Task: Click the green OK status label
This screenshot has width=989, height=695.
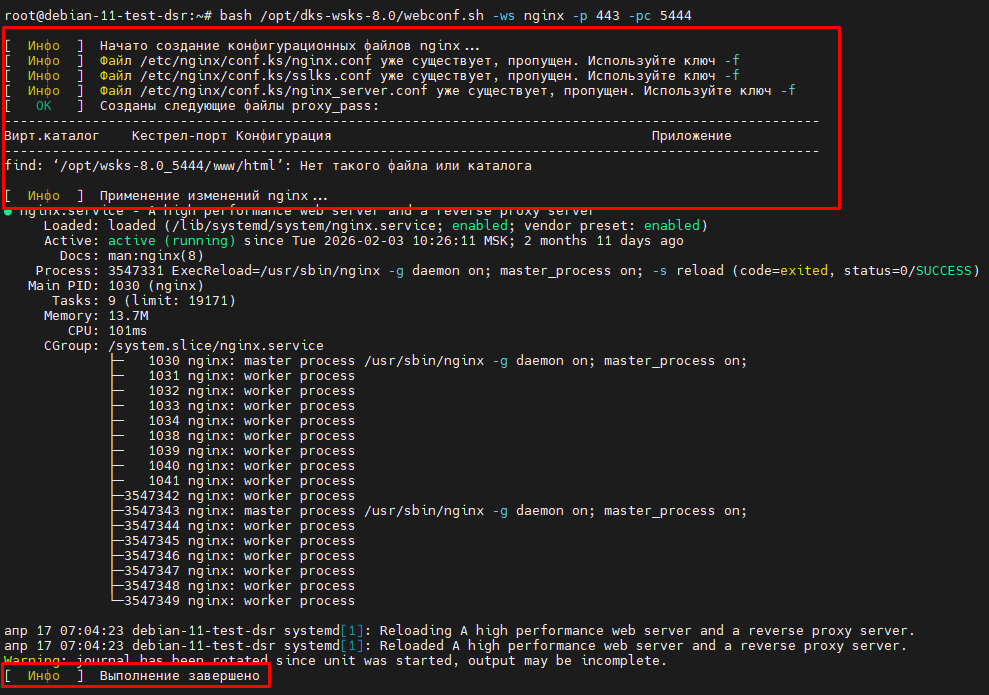Action: click(x=44, y=106)
